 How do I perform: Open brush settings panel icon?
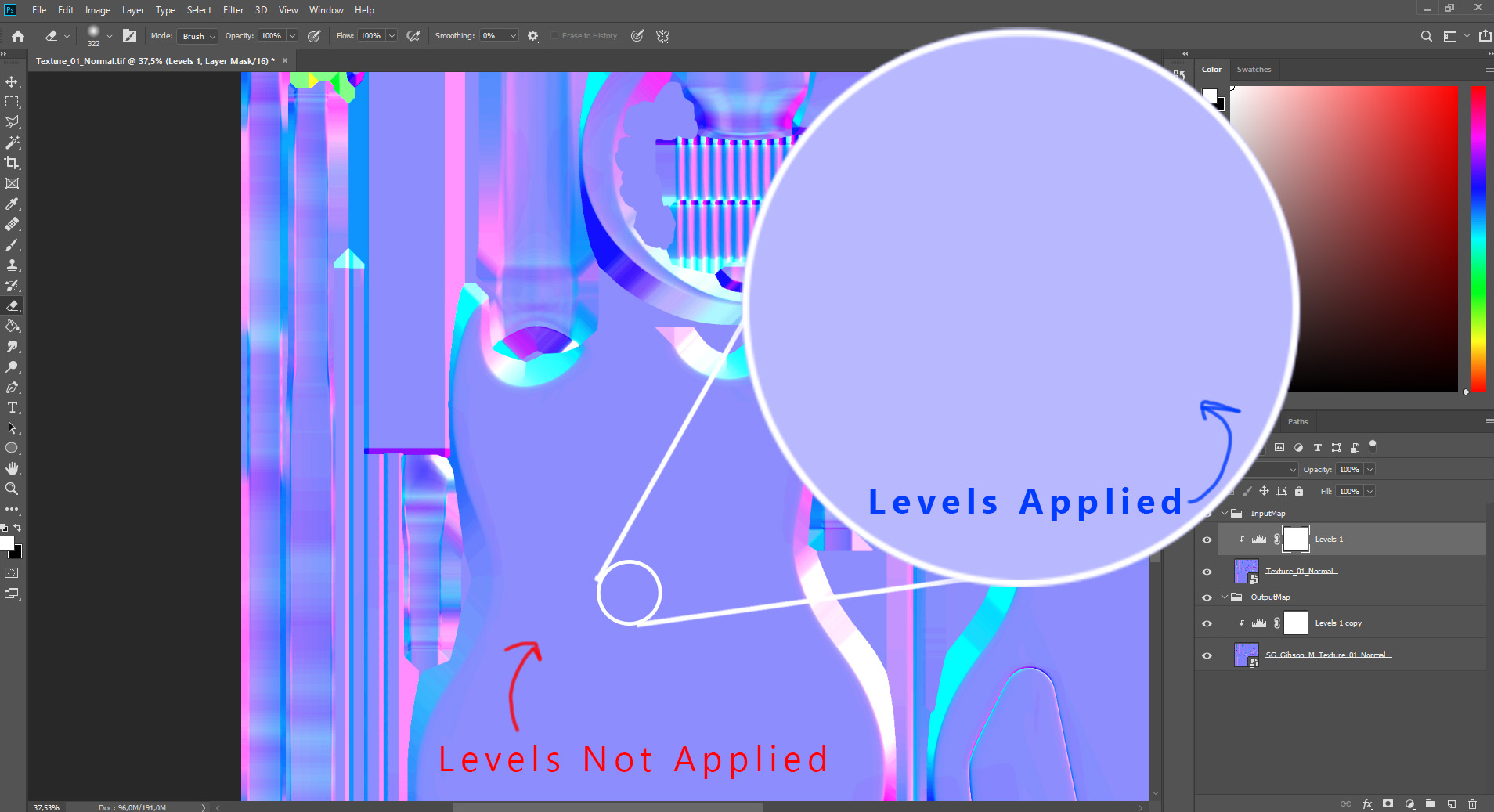tap(130, 36)
